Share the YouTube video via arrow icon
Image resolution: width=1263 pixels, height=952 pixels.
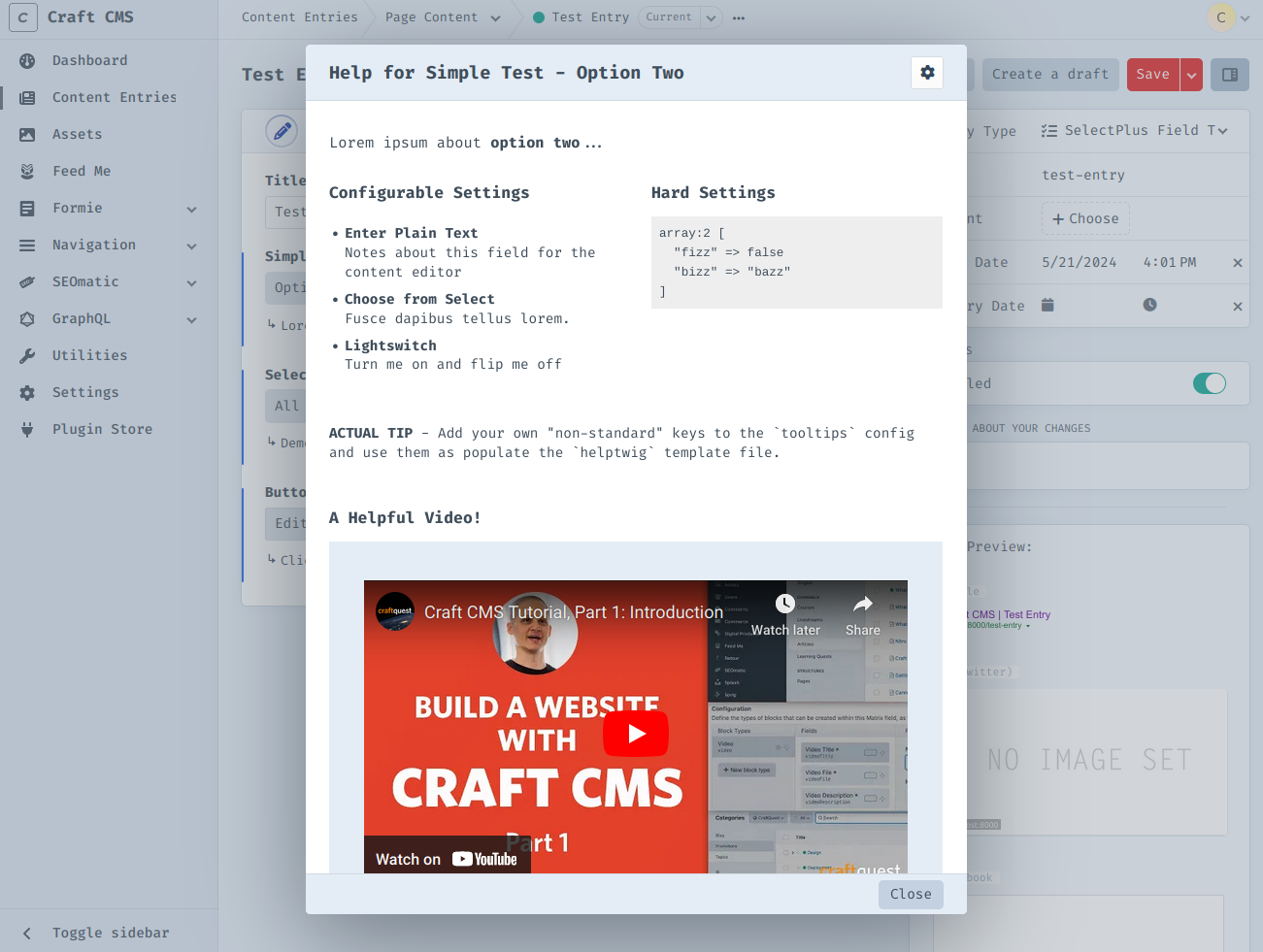863,604
